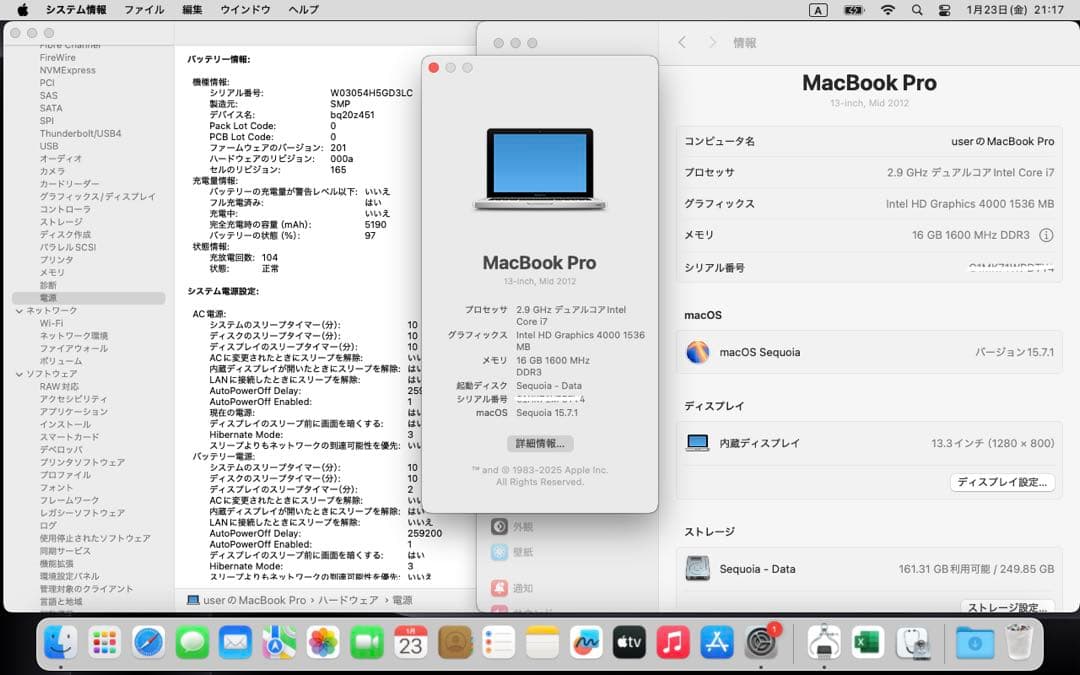The height and width of the screenshot is (675, 1080).
Task: Collapse the ソフトウェア section in the sidebar
Action: (x=22, y=375)
